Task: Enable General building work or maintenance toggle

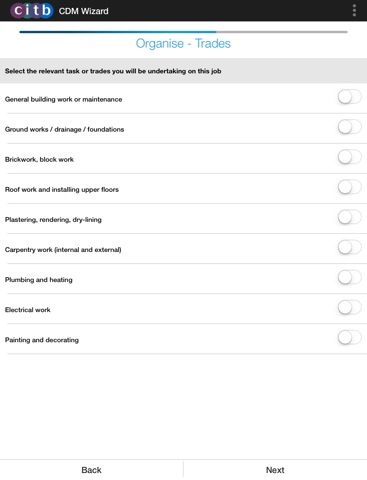Action: point(349,97)
